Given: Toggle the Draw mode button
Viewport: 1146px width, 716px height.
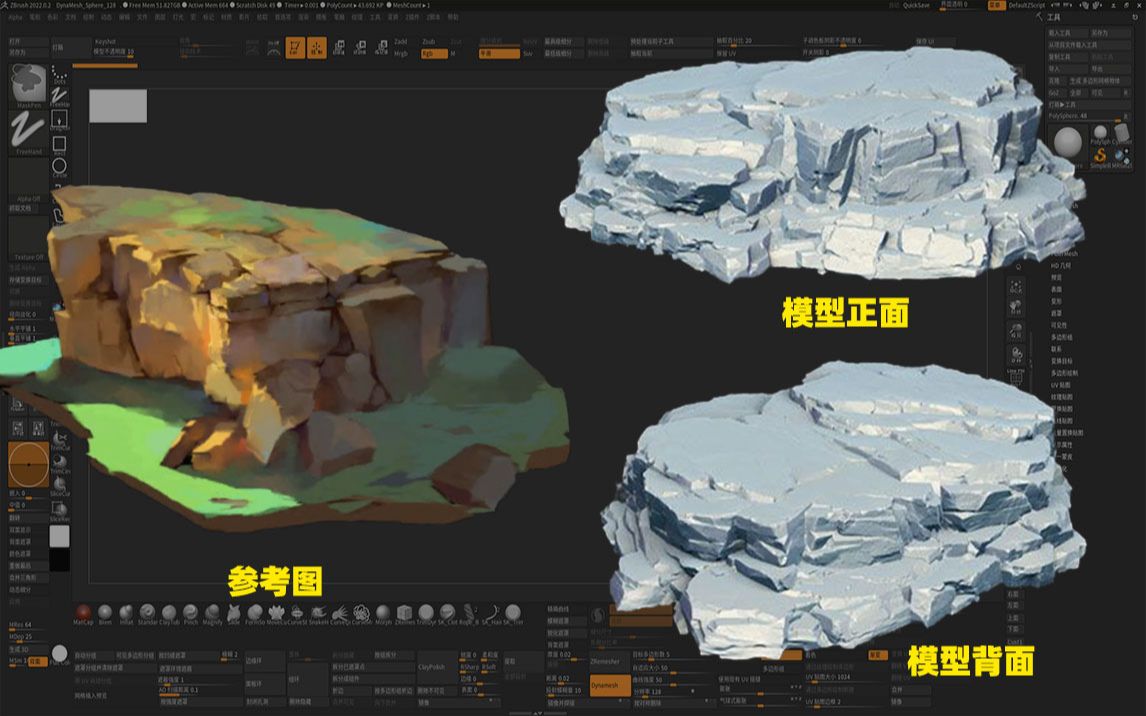Looking at the screenshot, I should pyautogui.click(x=317, y=47).
